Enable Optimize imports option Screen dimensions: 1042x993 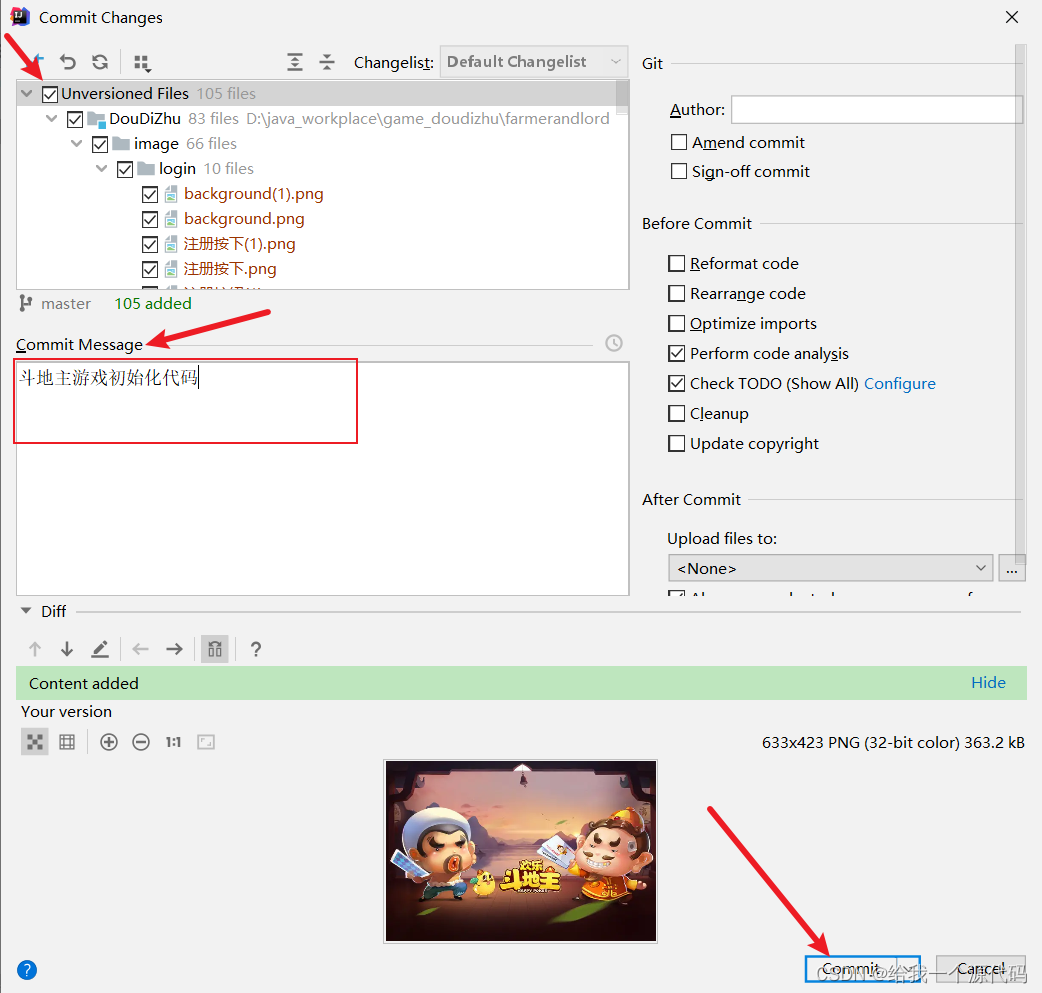point(677,324)
